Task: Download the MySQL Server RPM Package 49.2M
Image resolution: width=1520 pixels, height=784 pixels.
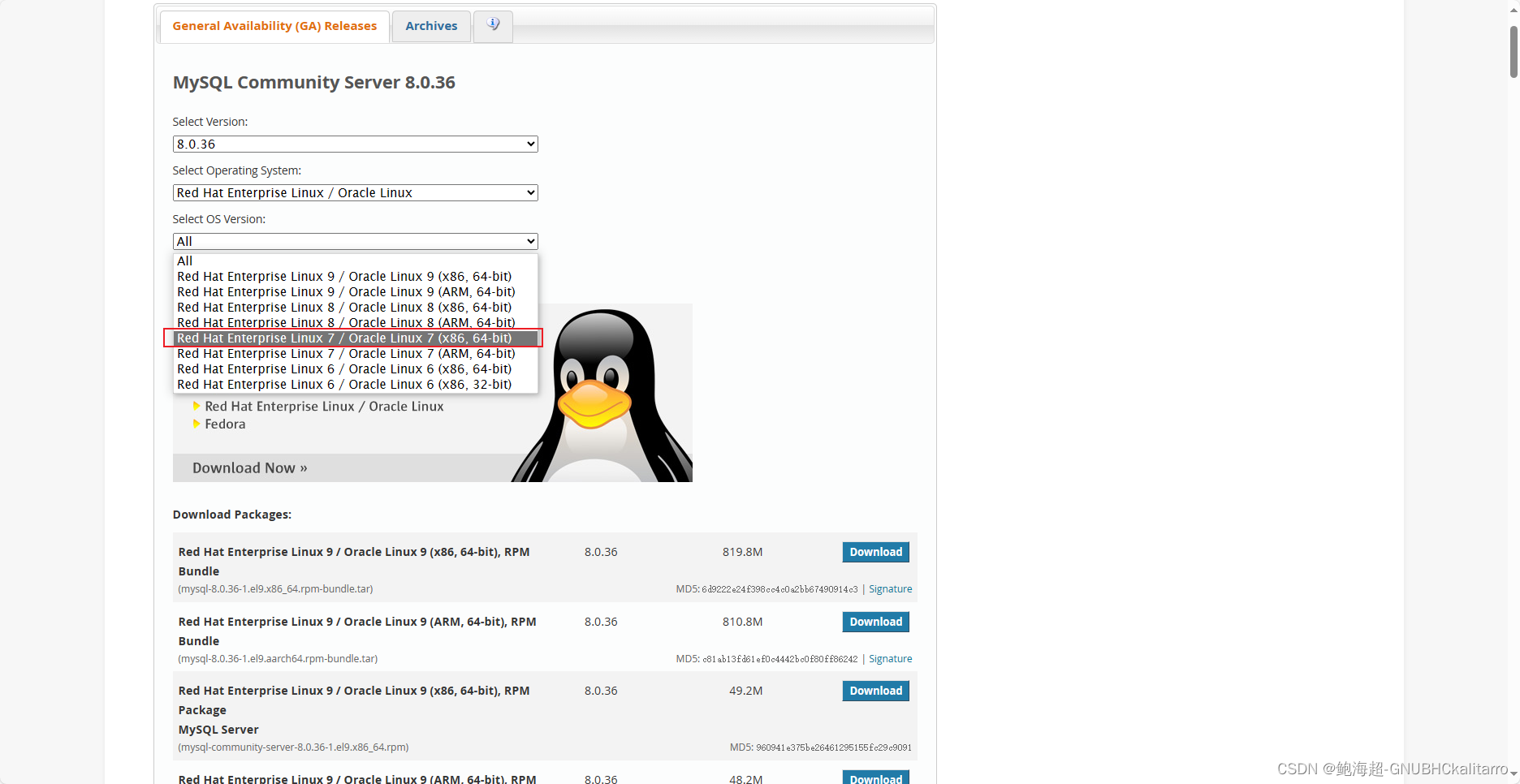Action: point(875,691)
